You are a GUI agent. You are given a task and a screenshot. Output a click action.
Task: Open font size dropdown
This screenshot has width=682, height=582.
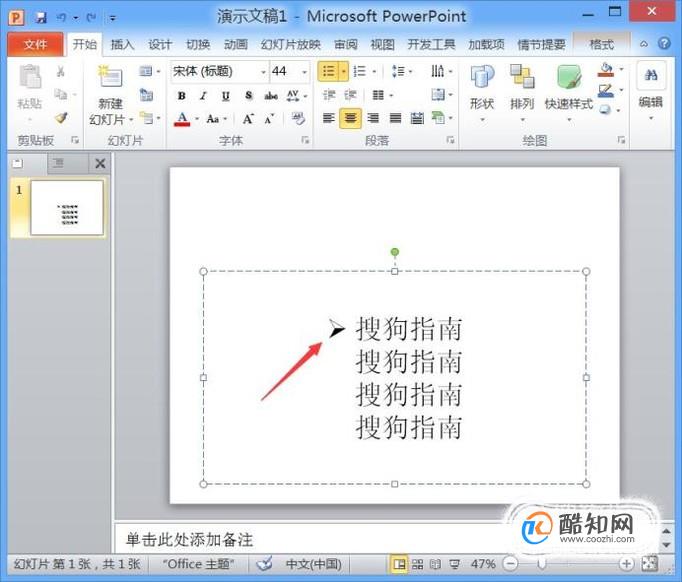tap(304, 72)
